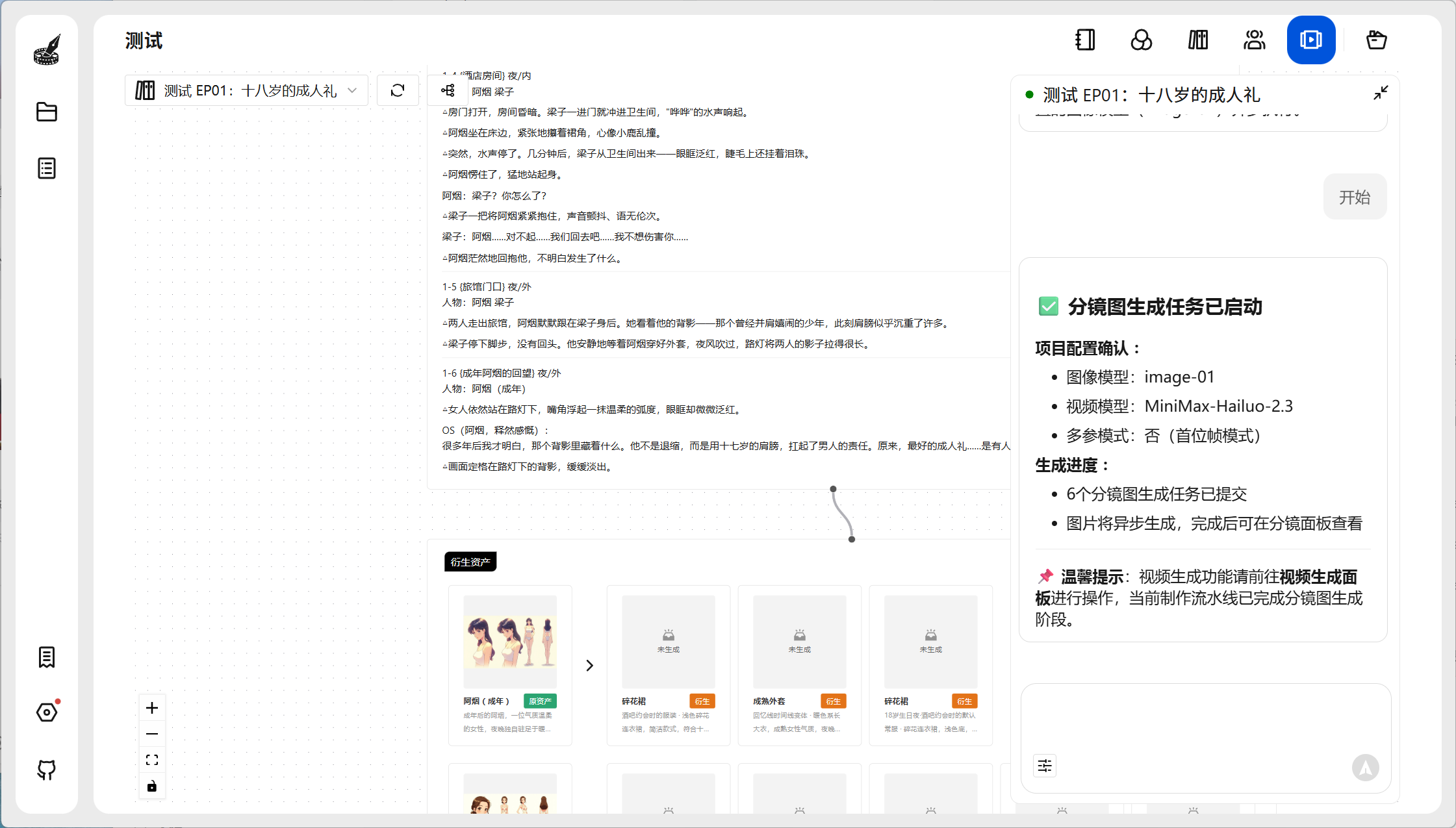Zoom in canvas with plus button
The image size is (1456, 828).
tap(152, 708)
